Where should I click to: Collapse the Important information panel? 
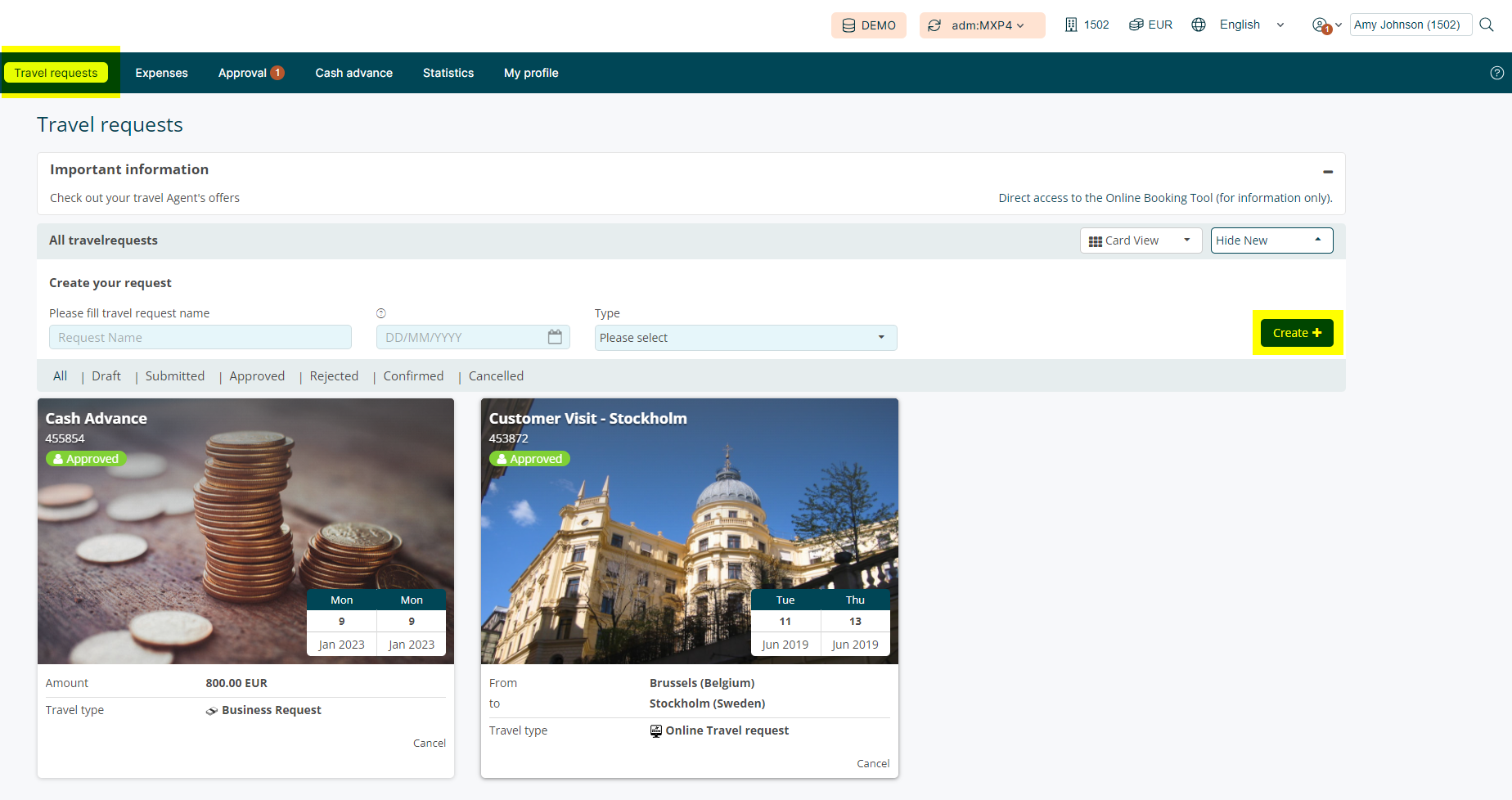(1327, 171)
